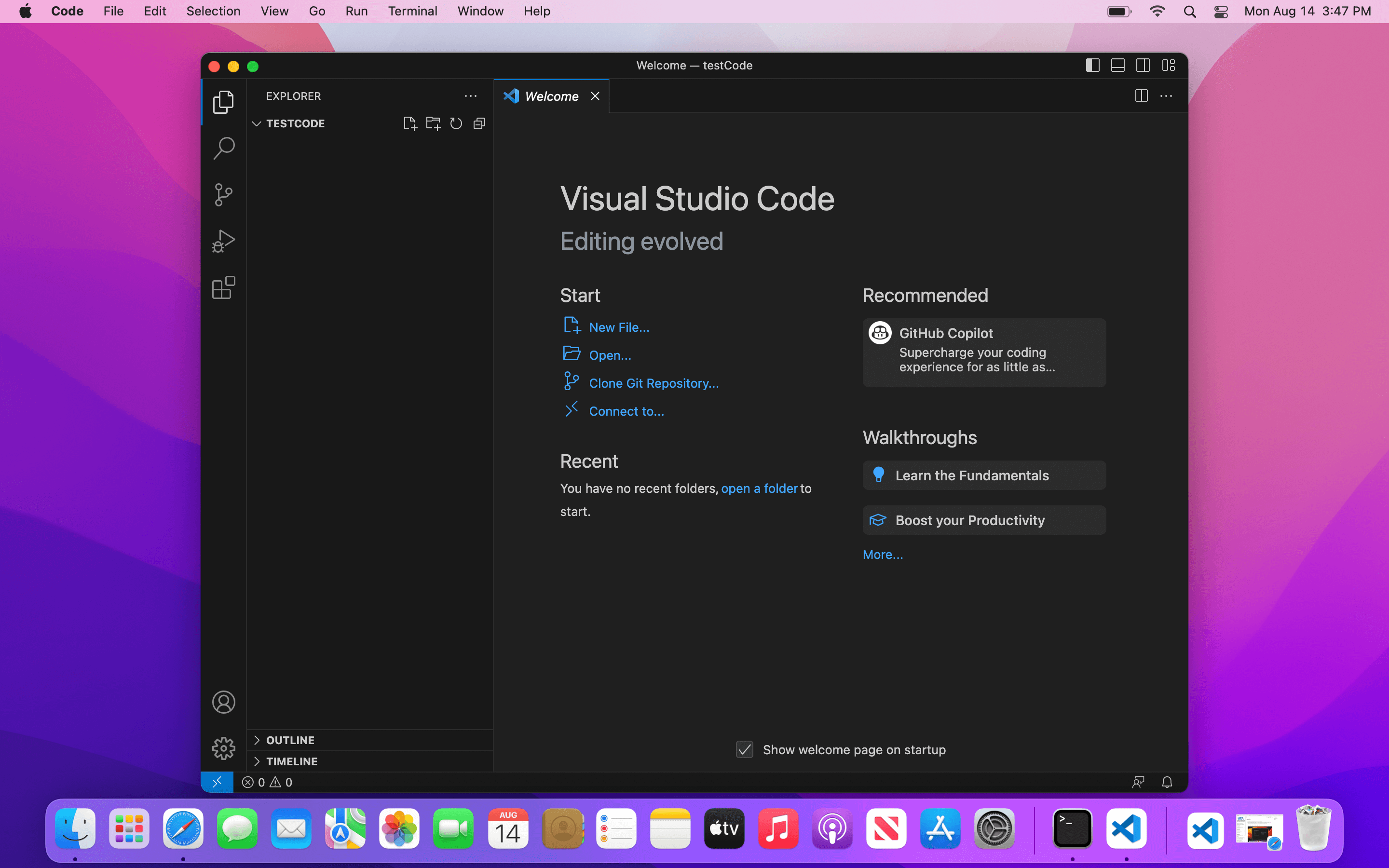Open the Search view in activity bar
This screenshot has height=868, width=1389.
[x=223, y=148]
